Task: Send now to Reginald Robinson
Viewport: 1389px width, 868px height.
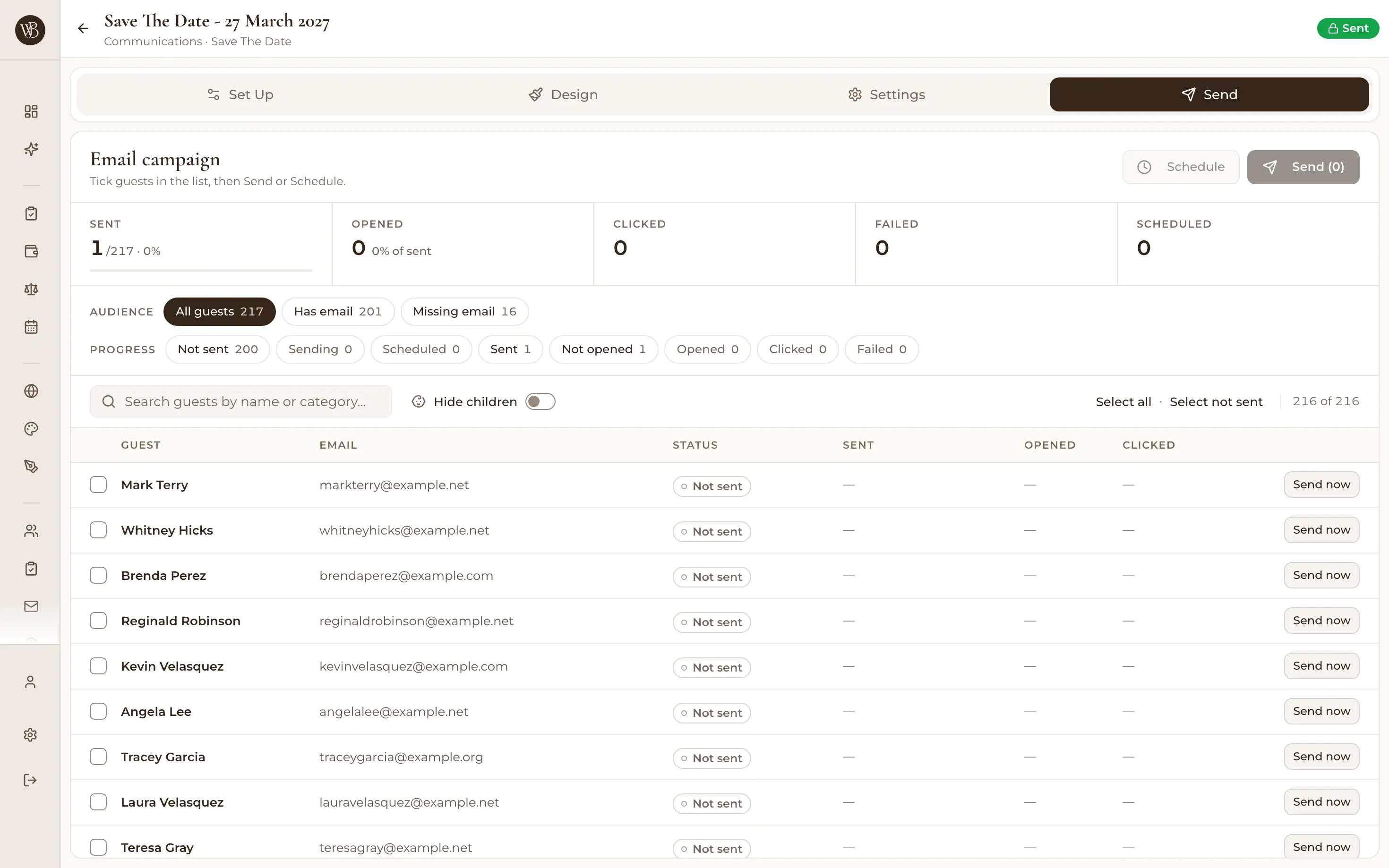Action: click(x=1321, y=621)
